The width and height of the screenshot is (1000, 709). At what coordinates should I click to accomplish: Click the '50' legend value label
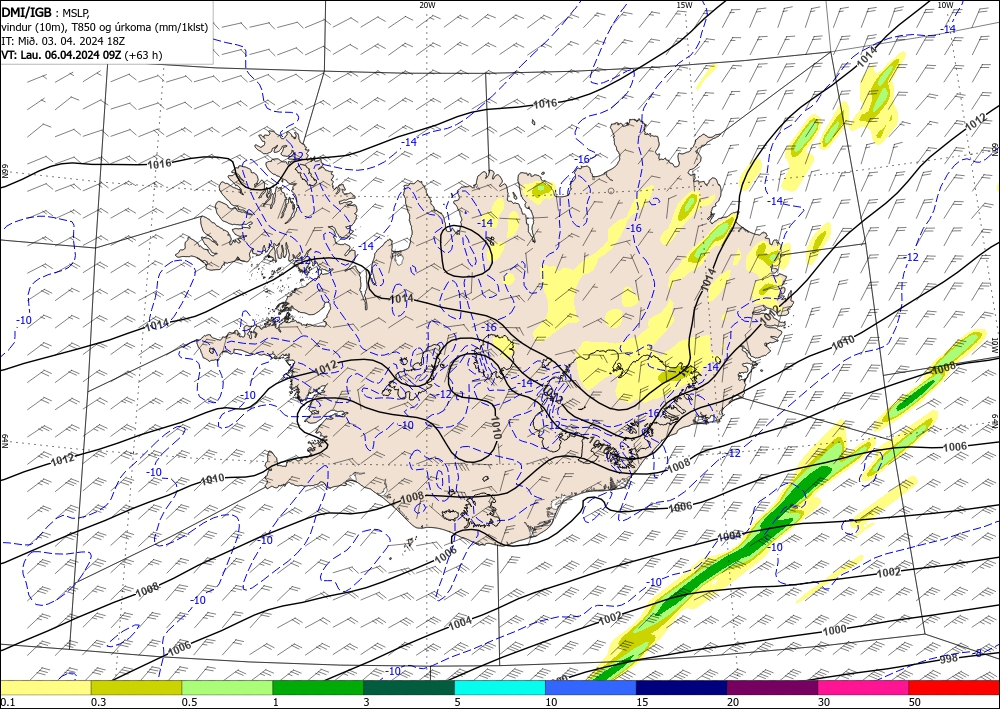[915, 702]
